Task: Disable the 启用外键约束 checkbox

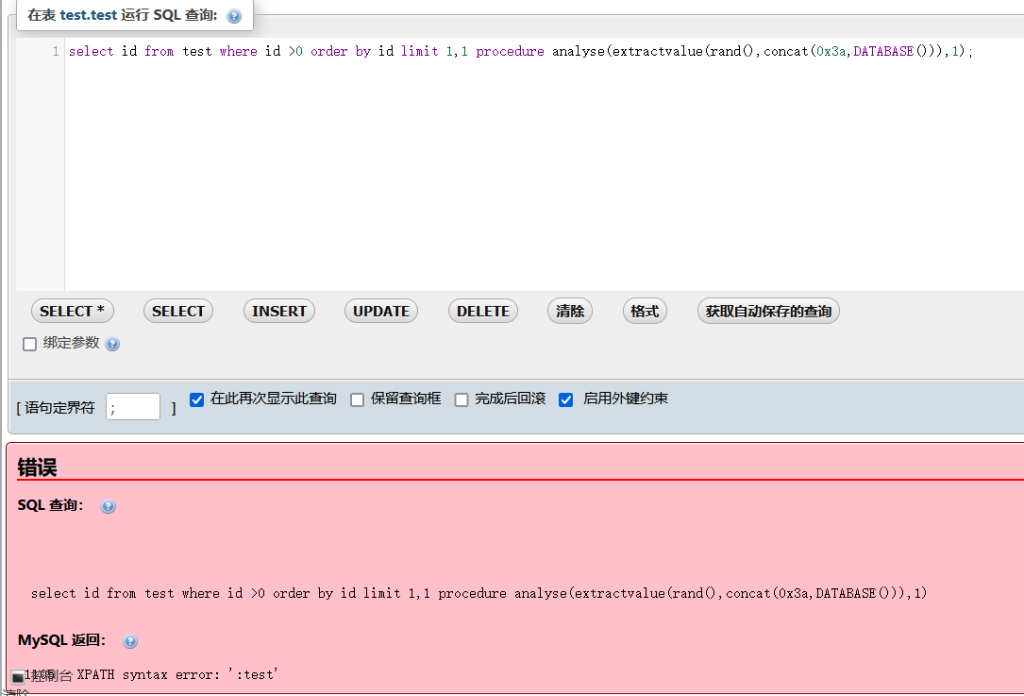Action: pos(566,399)
